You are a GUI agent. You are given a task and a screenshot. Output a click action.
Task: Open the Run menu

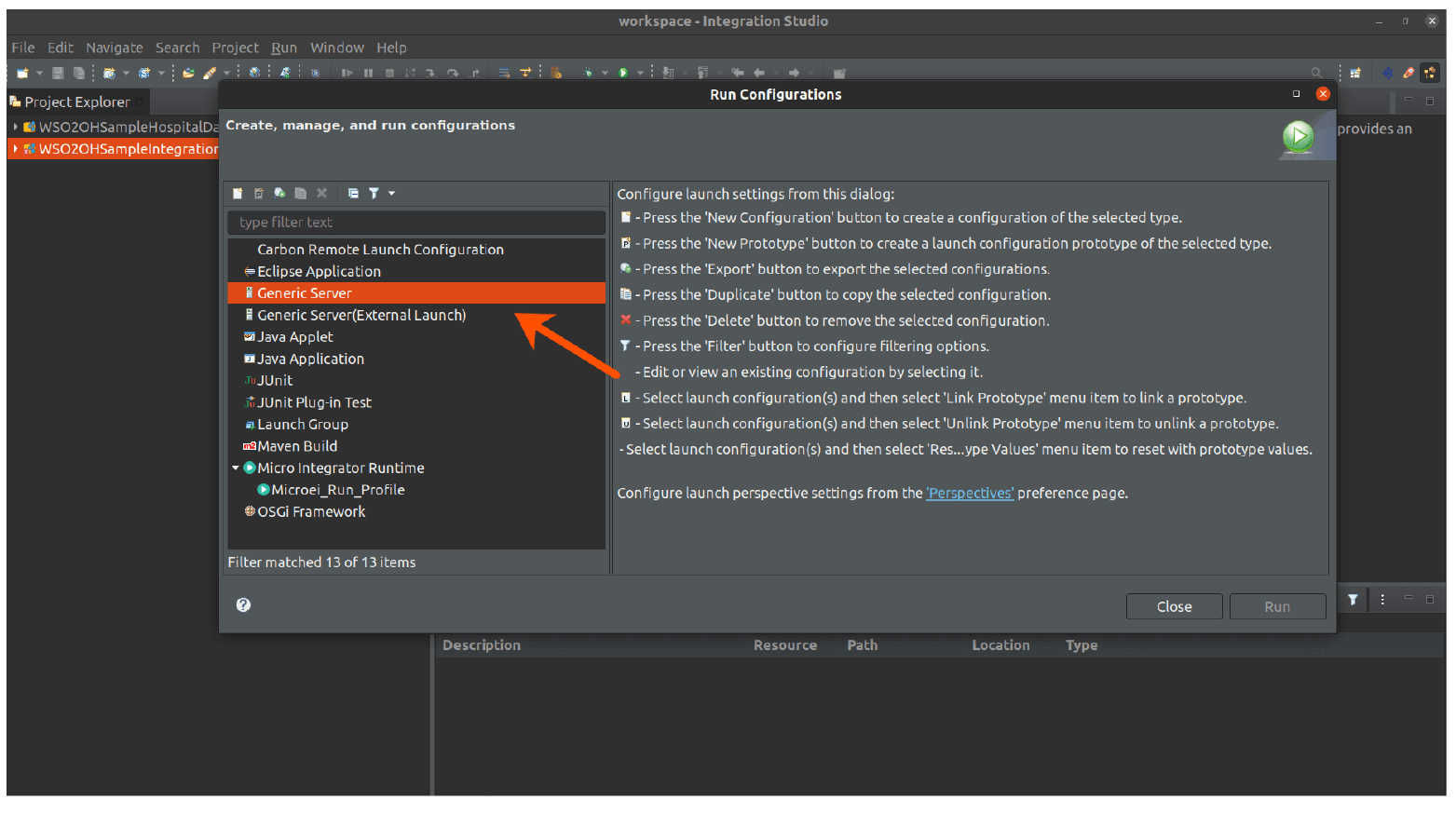[x=284, y=47]
